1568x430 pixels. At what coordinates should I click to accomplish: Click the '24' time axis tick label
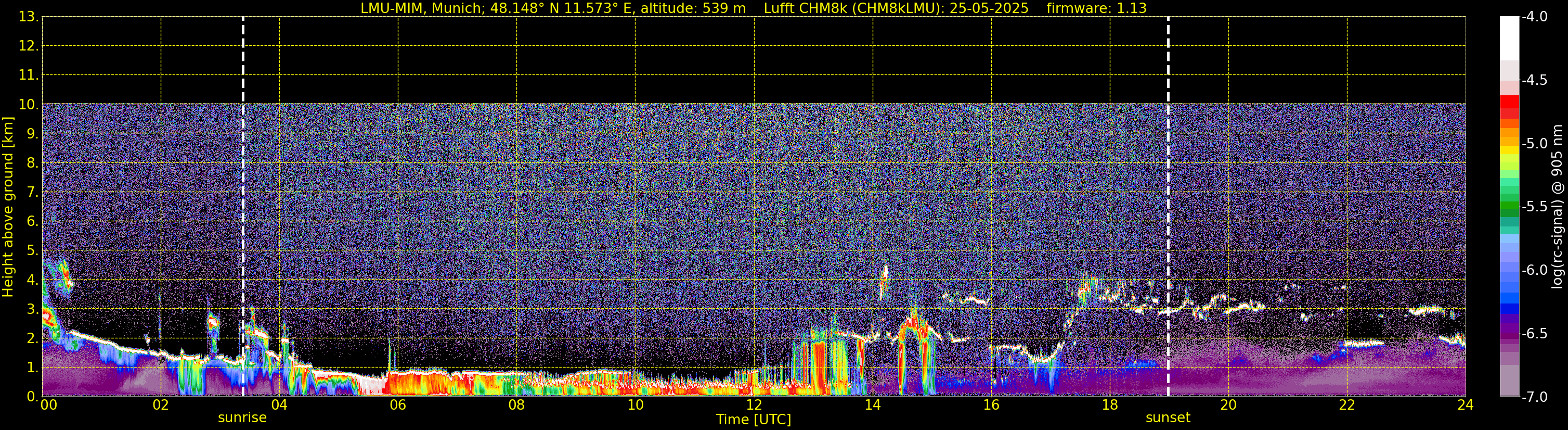(x=1465, y=405)
